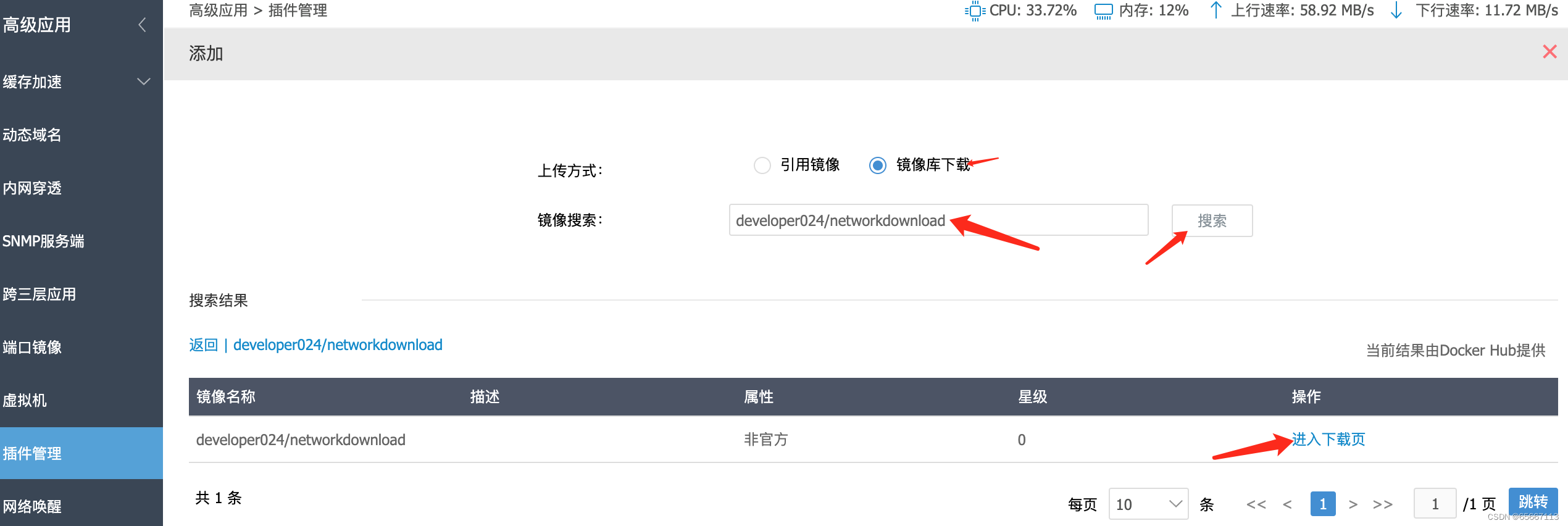This screenshot has width=1568, height=526.
Task: Click the memory usage icon
Action: click(1104, 11)
